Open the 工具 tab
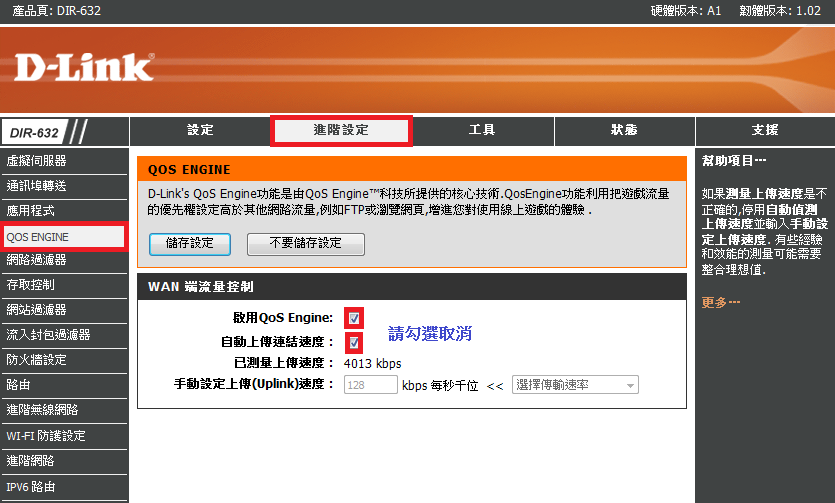835x503 pixels. click(x=482, y=130)
